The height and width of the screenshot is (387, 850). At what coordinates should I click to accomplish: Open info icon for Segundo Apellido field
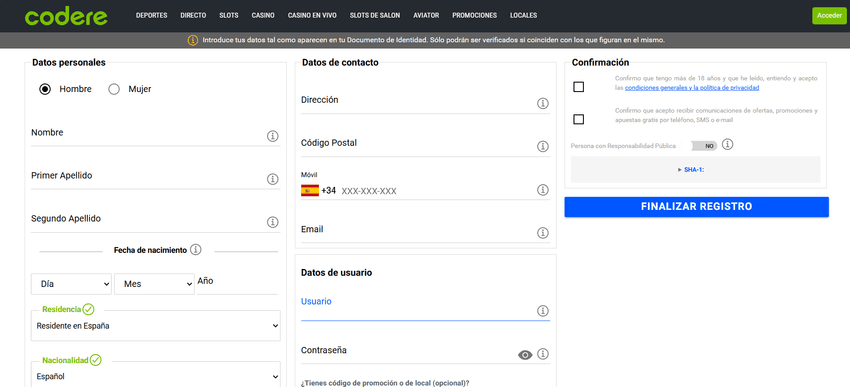[x=273, y=222]
